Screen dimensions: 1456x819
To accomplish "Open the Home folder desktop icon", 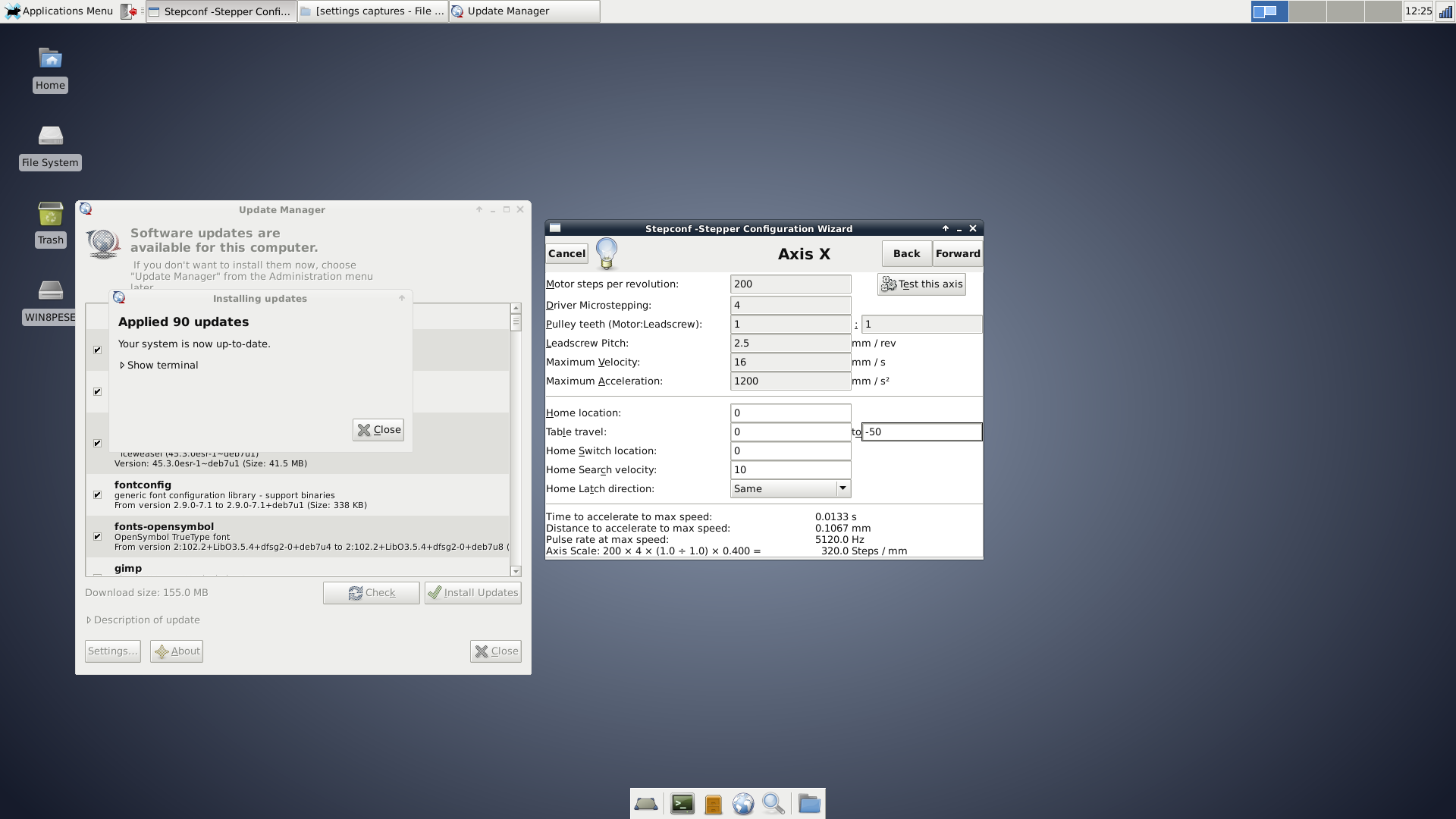I will [x=50, y=59].
